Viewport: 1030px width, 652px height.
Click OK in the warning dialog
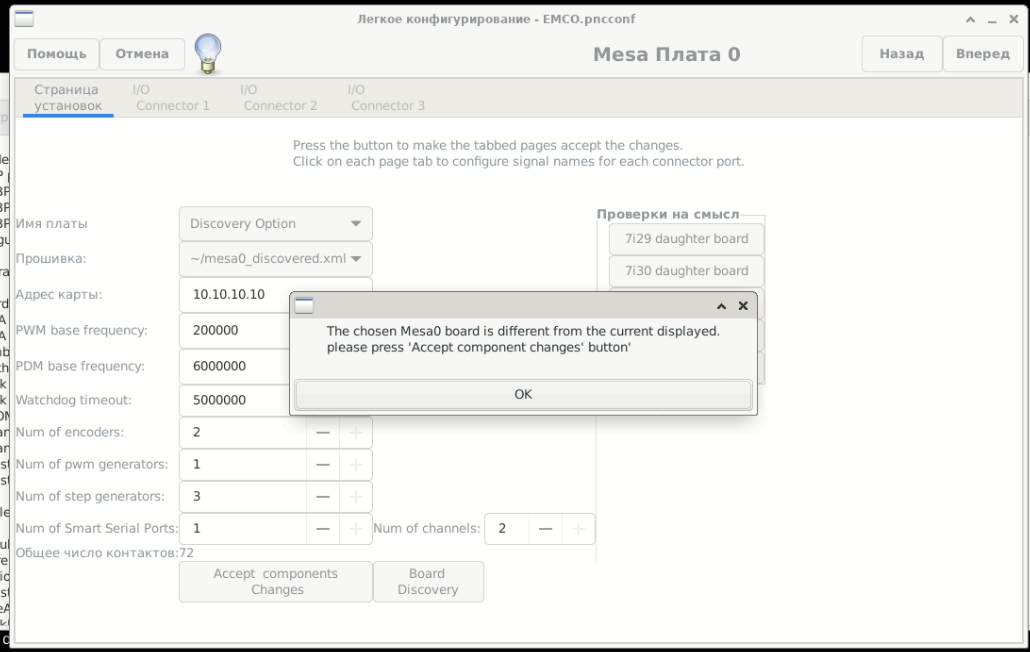pyautogui.click(x=523, y=394)
